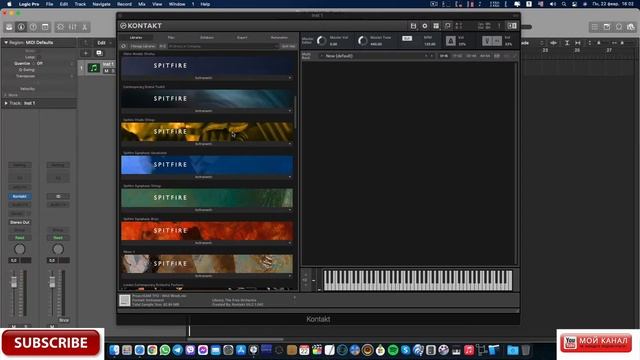Toggle Logic Inspector button in control bar

coord(21,27)
